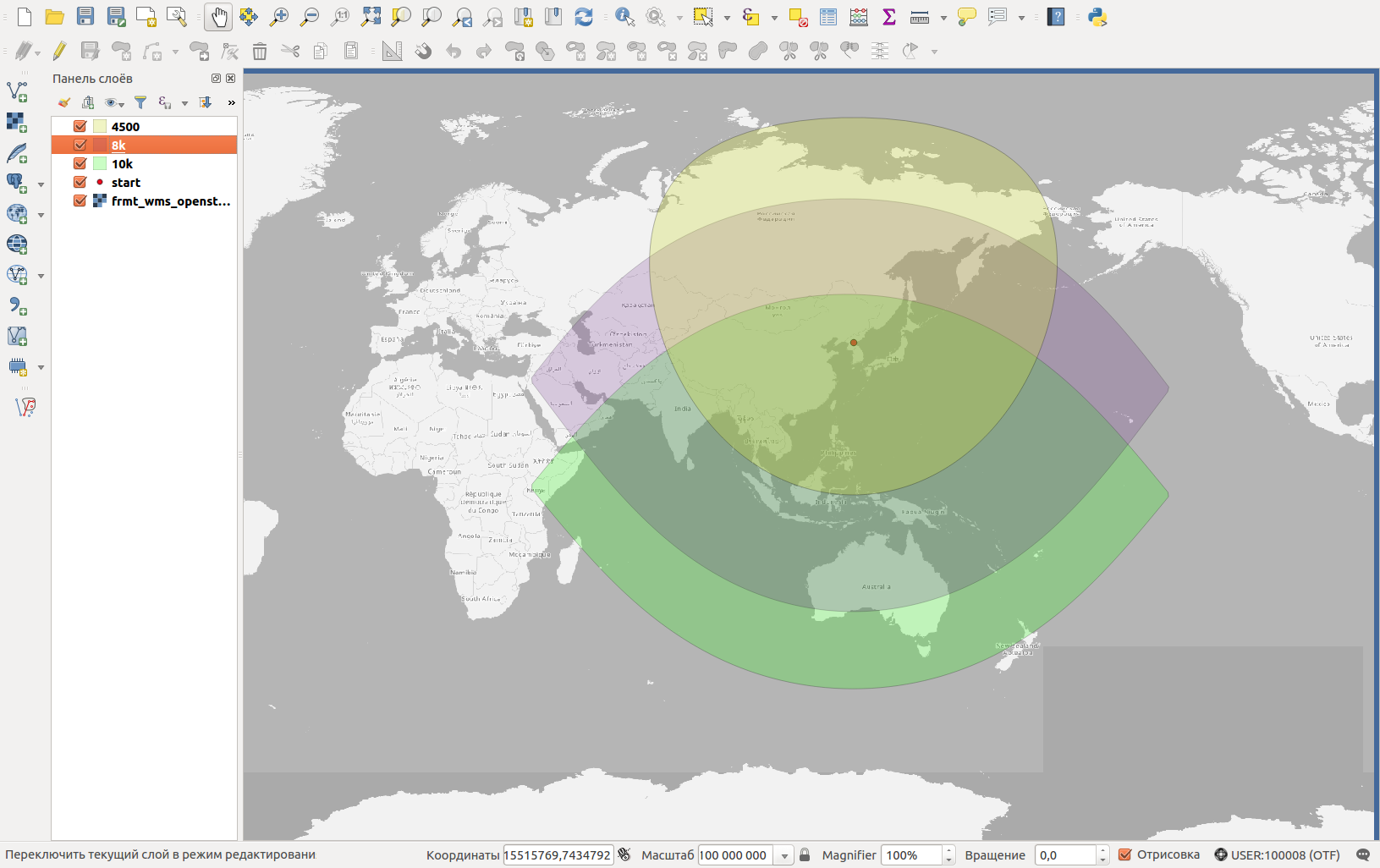Select the start layer name
Image resolution: width=1380 pixels, height=868 pixels.
tap(126, 183)
